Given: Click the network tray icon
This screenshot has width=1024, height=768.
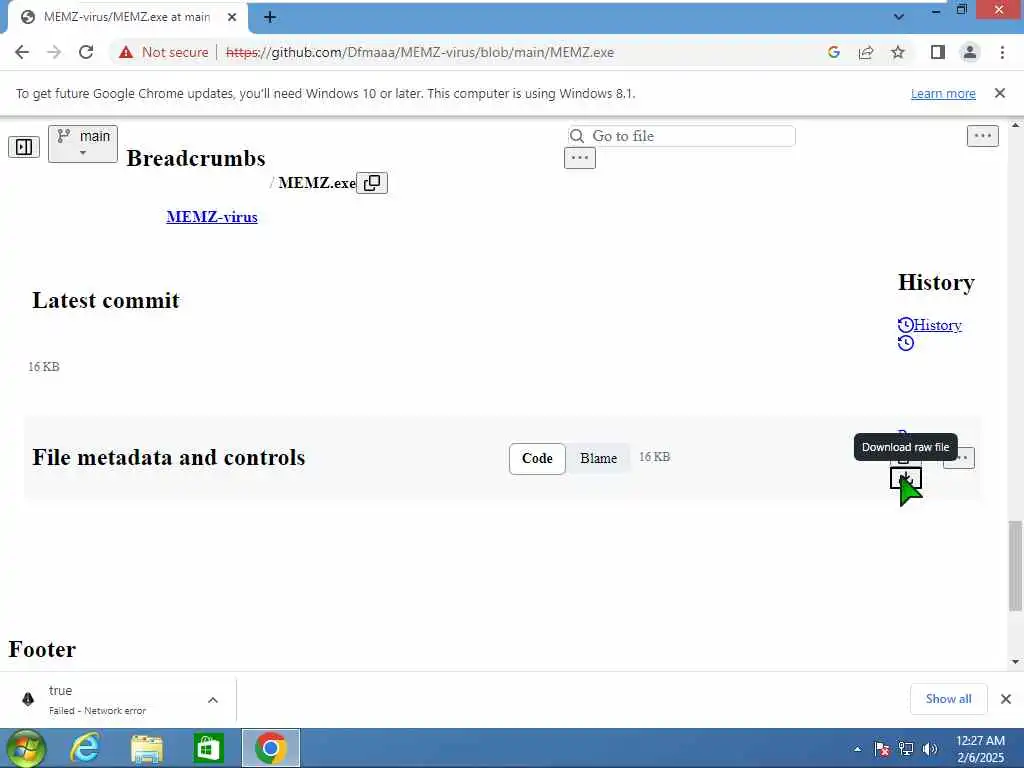Looking at the screenshot, I should (906, 749).
